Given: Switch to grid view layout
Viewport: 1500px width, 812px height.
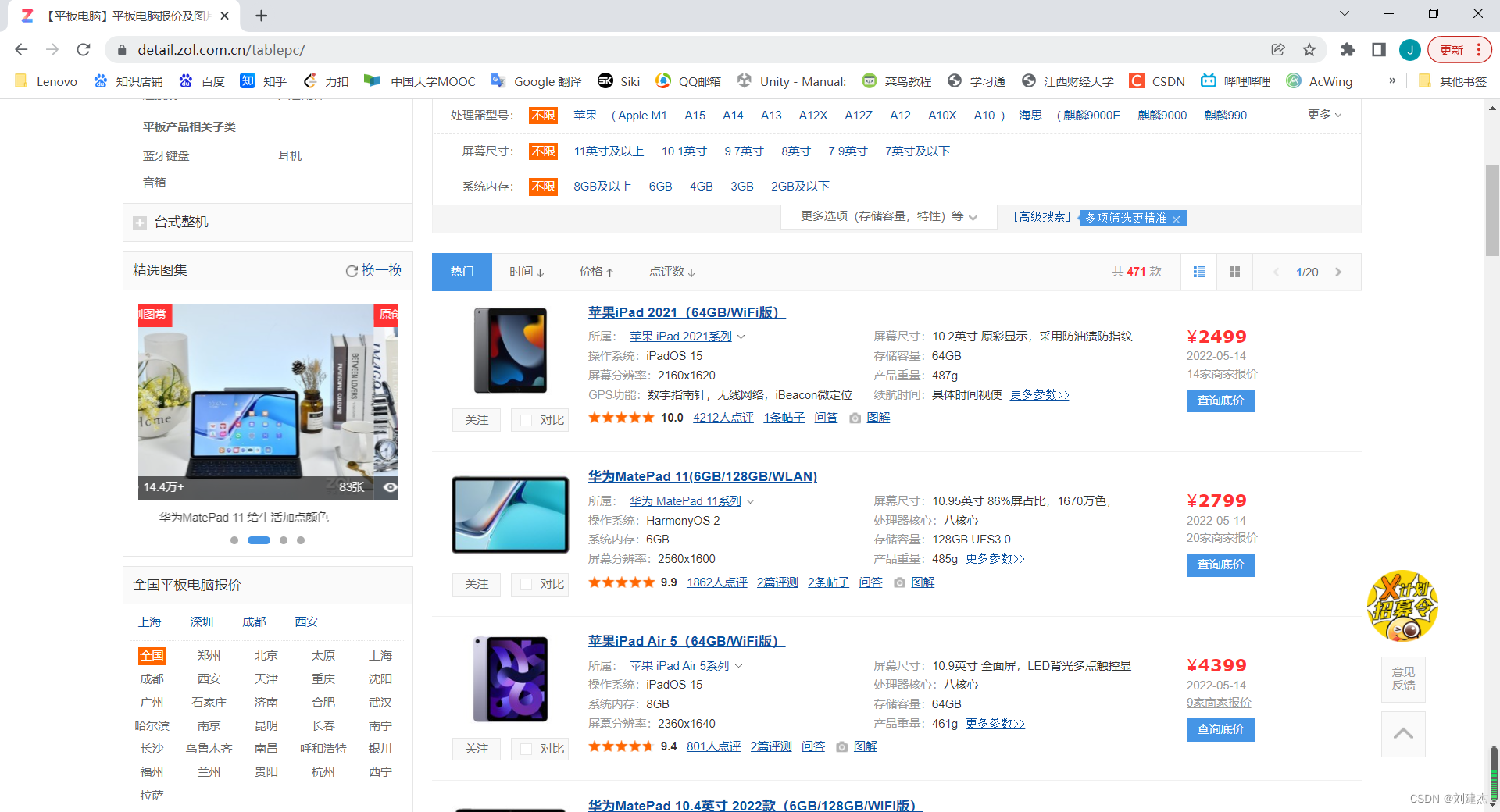Looking at the screenshot, I should 1234,272.
